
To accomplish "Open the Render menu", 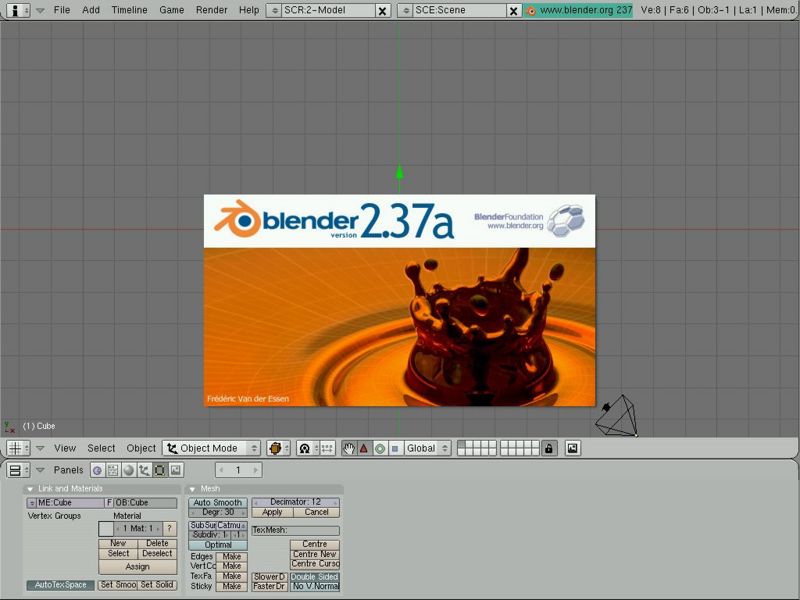I will [211, 10].
